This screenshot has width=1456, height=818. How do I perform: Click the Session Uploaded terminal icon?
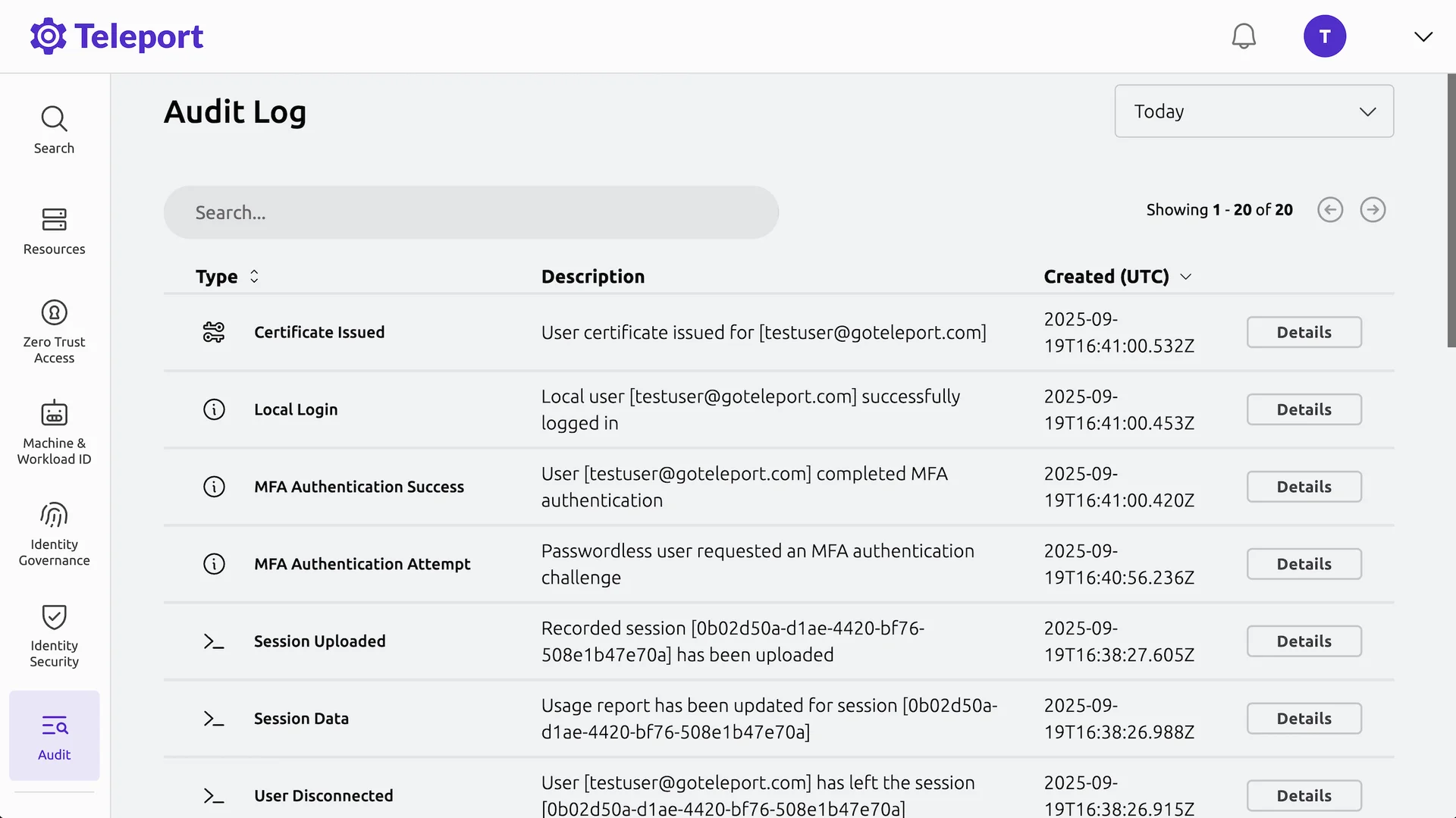point(214,641)
